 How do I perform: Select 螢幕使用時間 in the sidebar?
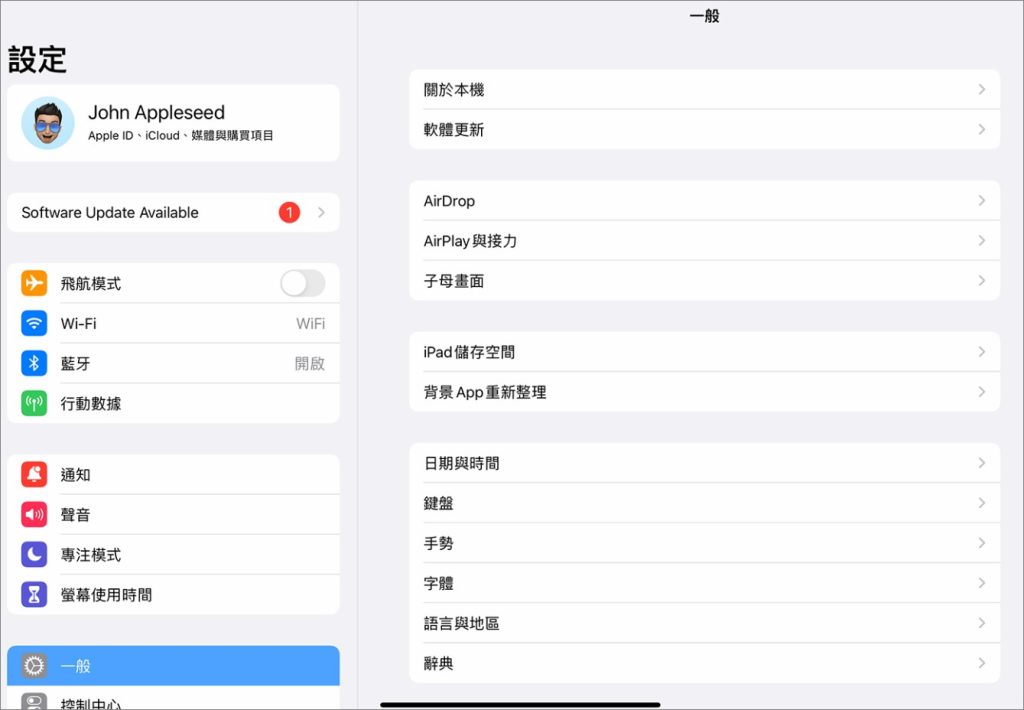click(174, 594)
